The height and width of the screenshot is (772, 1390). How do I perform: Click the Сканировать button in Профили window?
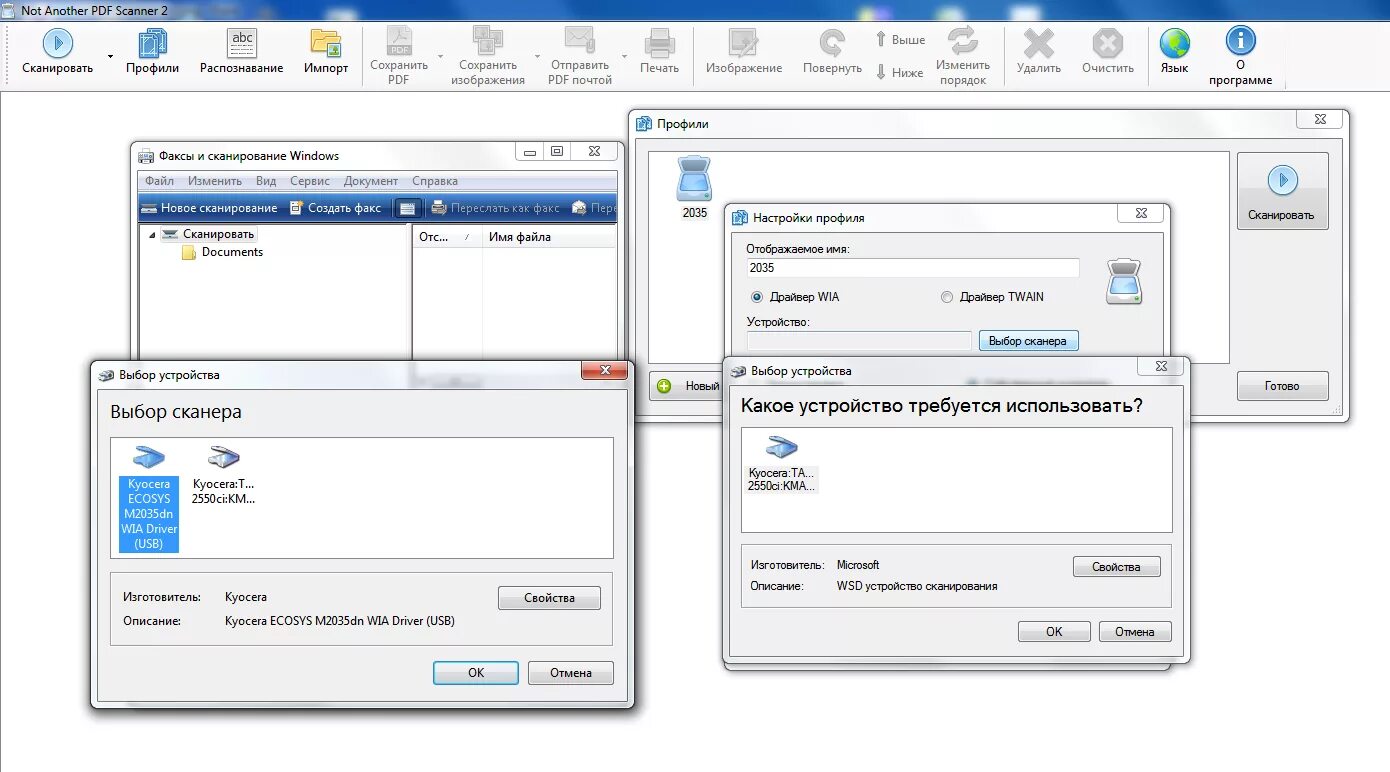[1282, 191]
